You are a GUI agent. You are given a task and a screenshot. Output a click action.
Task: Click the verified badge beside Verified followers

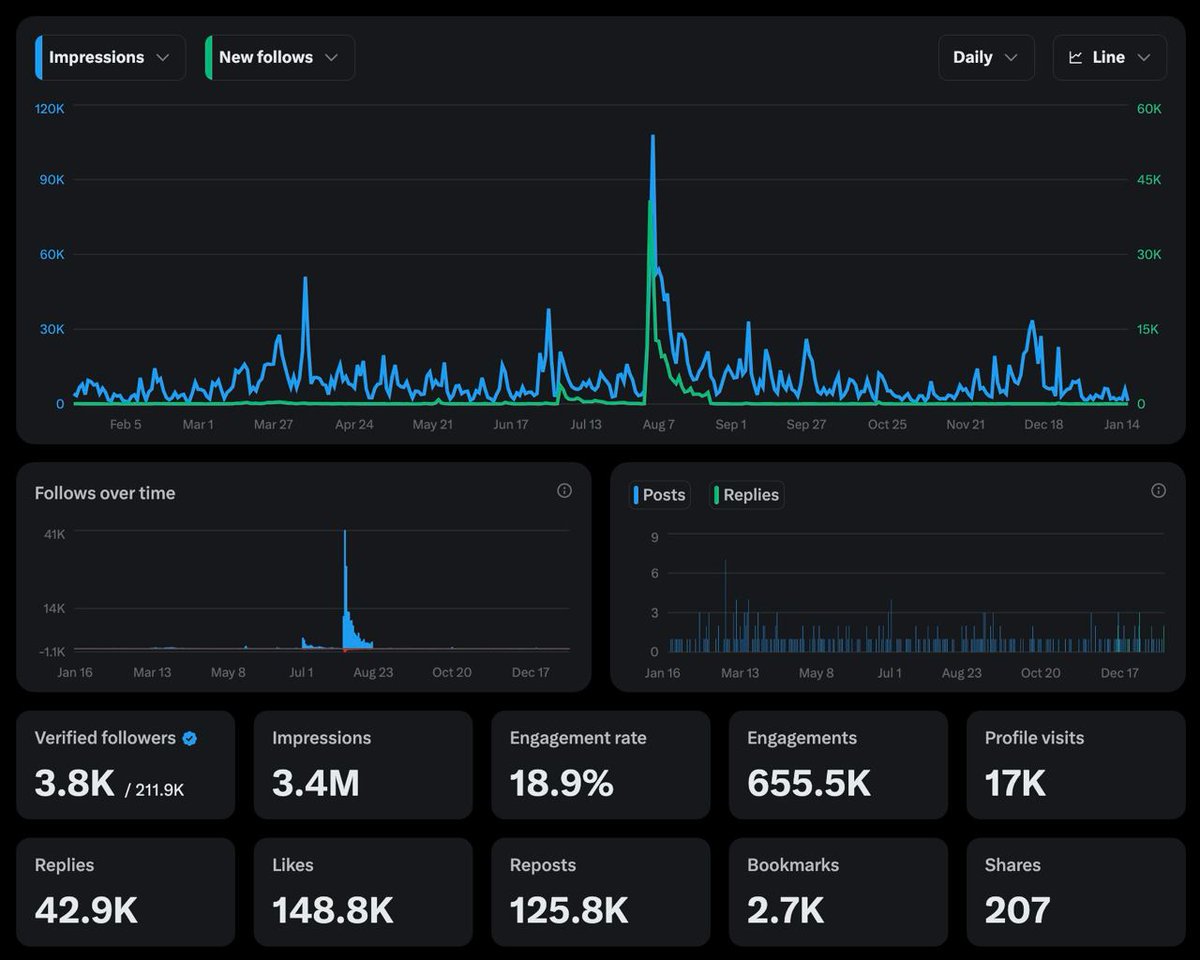189,738
